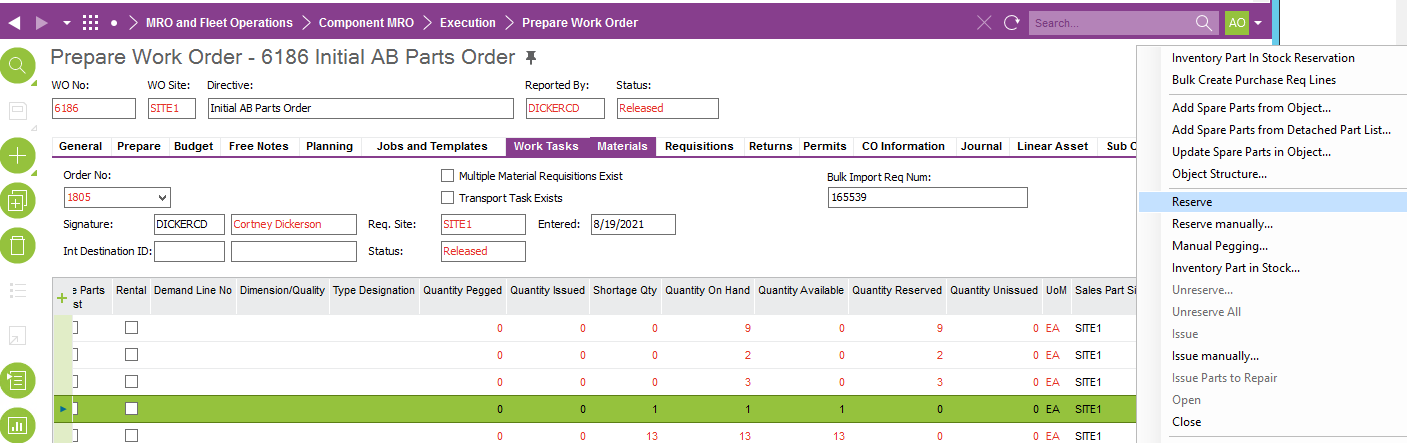The image size is (1407, 443).
Task: Click the Quantity On Hand column header
Action: point(707,290)
